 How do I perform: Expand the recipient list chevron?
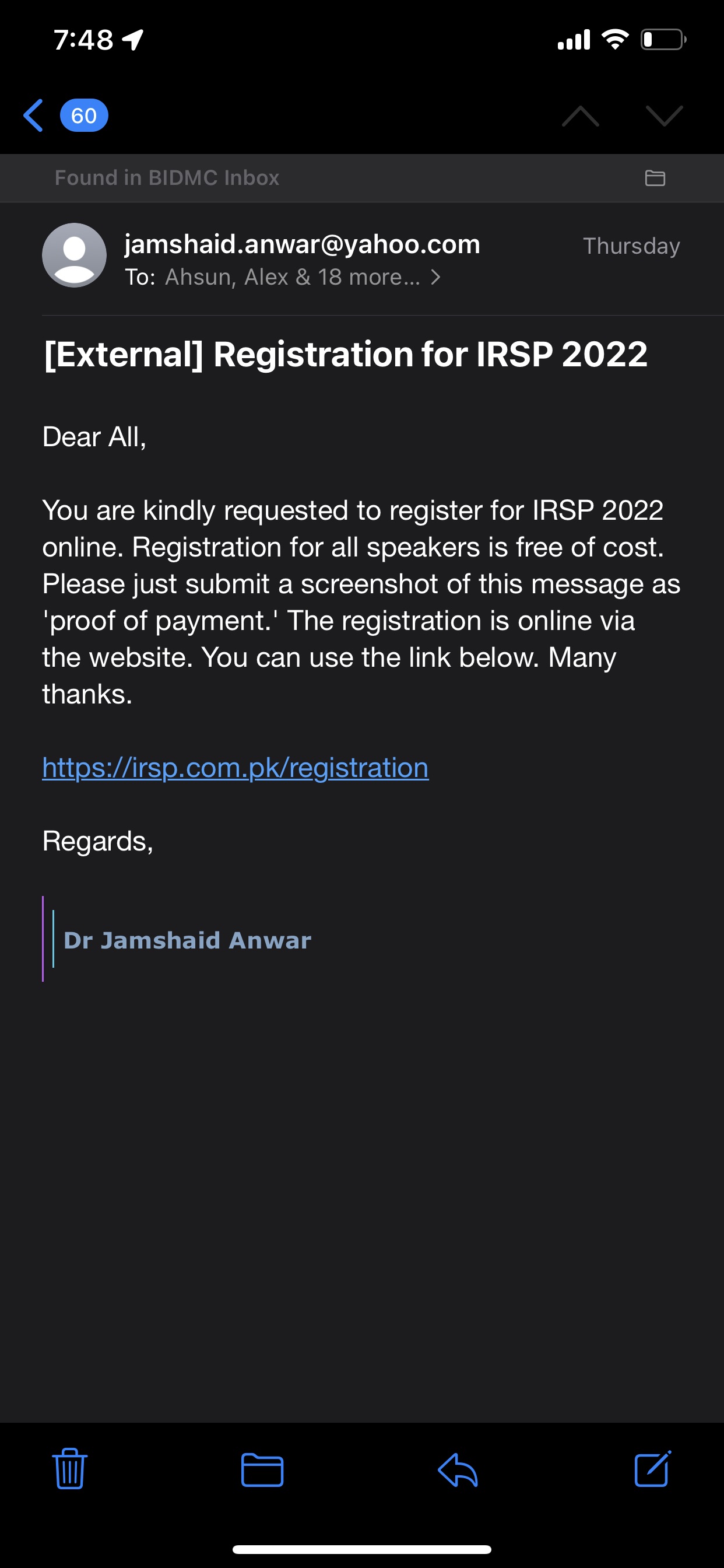435,278
